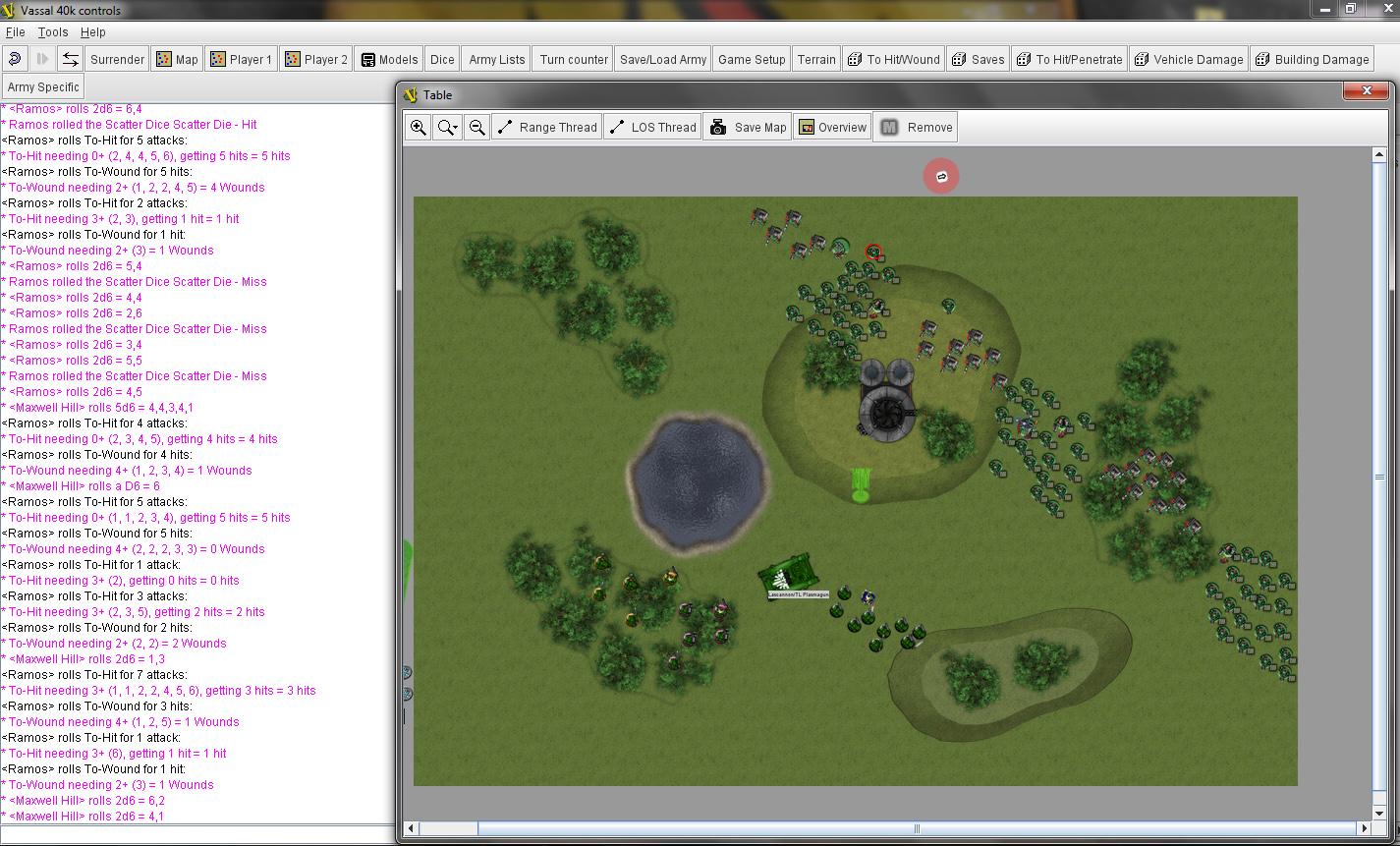Screen dimensions: 1400x846
Task: Open the Game Setup menu
Action: (752, 59)
